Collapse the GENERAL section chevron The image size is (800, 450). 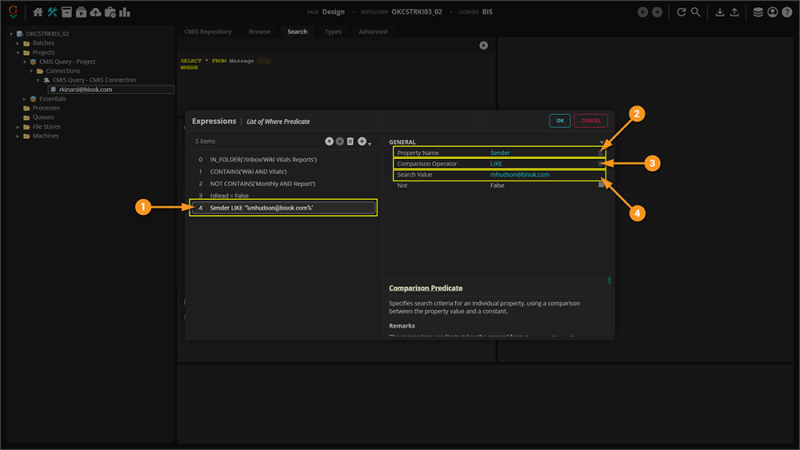(602, 142)
